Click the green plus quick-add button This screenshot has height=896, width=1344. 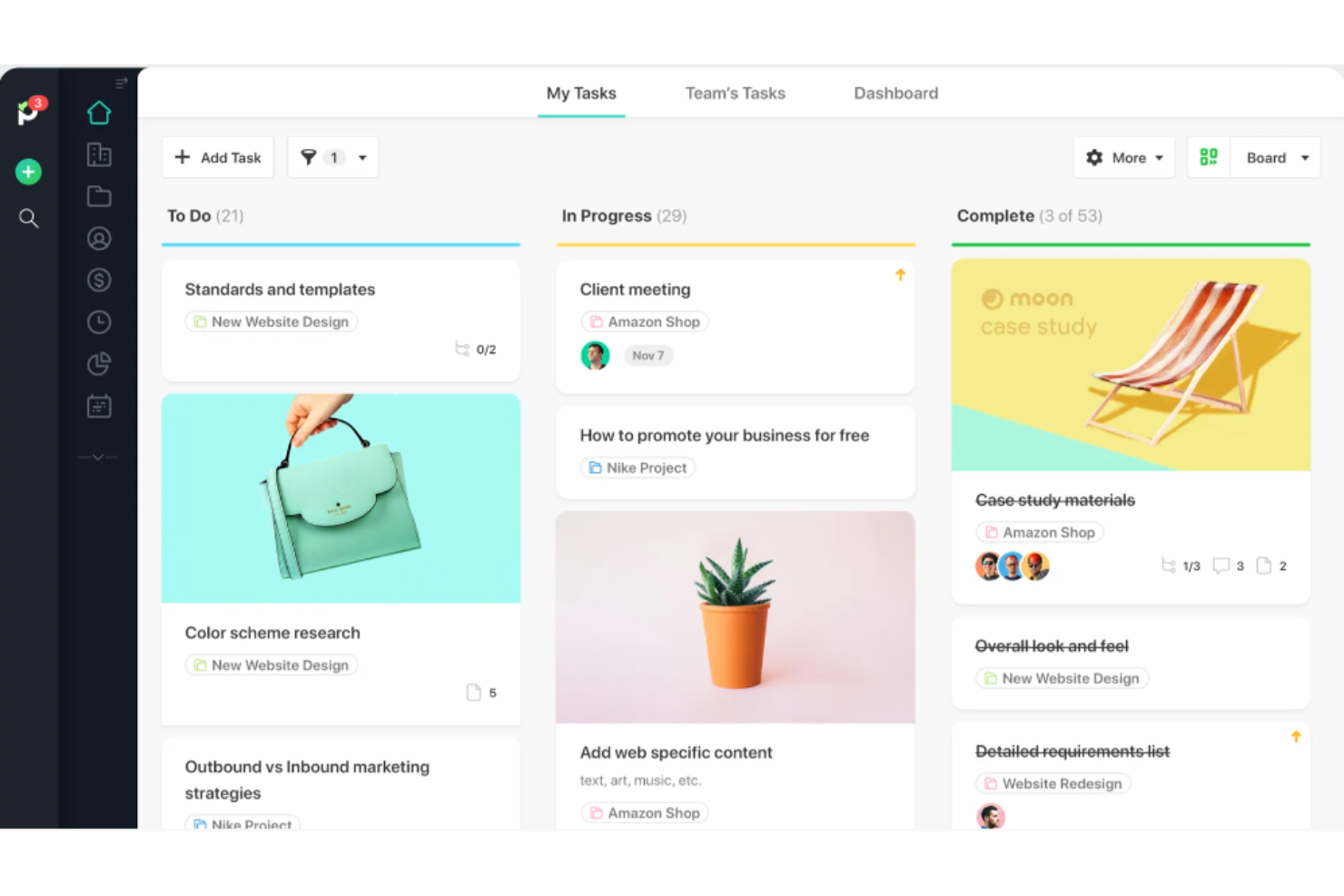(28, 172)
